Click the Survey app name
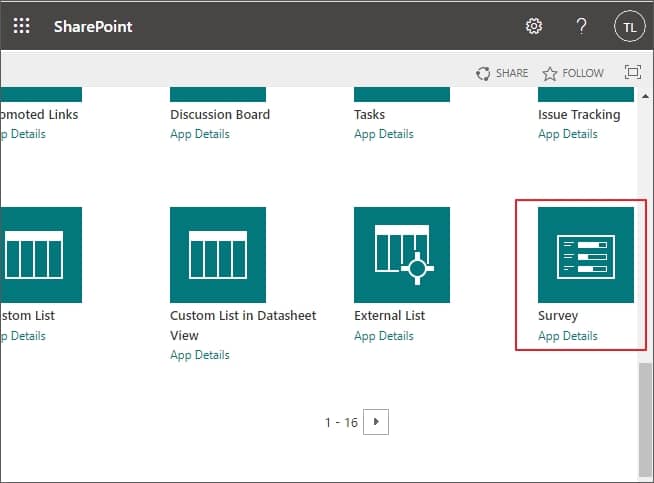This screenshot has width=654, height=483. 558,316
